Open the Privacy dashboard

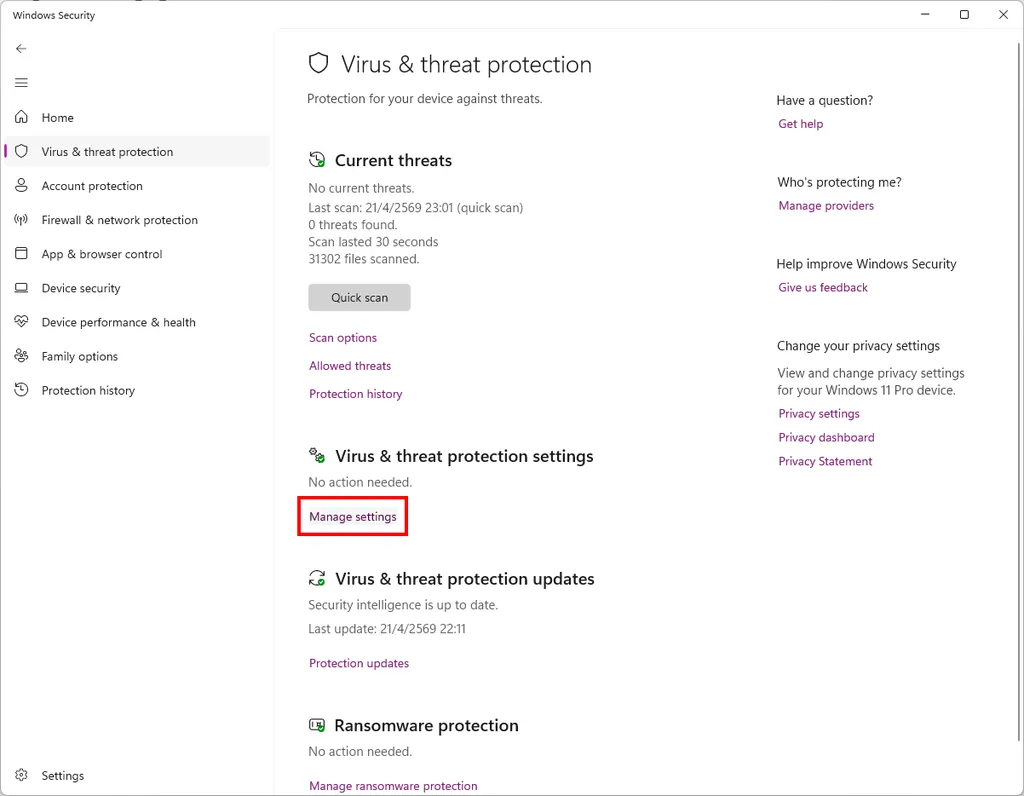click(826, 437)
